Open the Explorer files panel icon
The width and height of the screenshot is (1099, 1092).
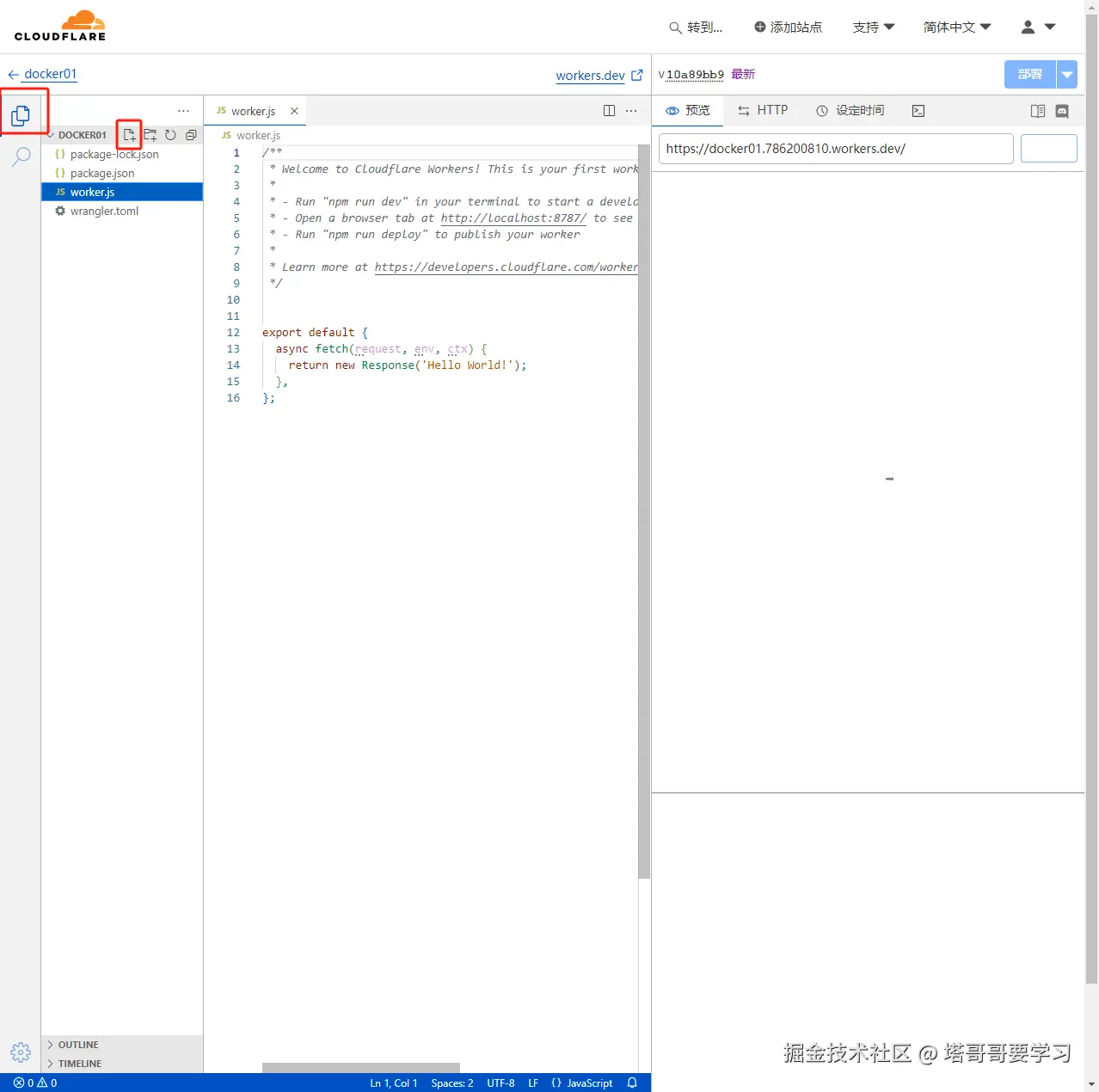click(x=21, y=114)
